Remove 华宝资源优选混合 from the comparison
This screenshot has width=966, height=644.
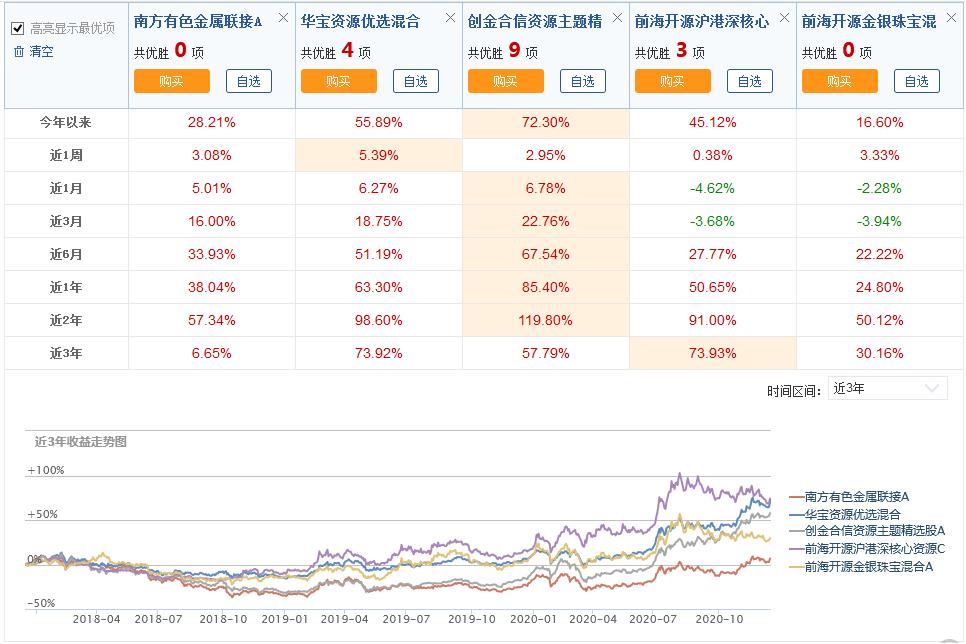pyautogui.click(x=448, y=18)
